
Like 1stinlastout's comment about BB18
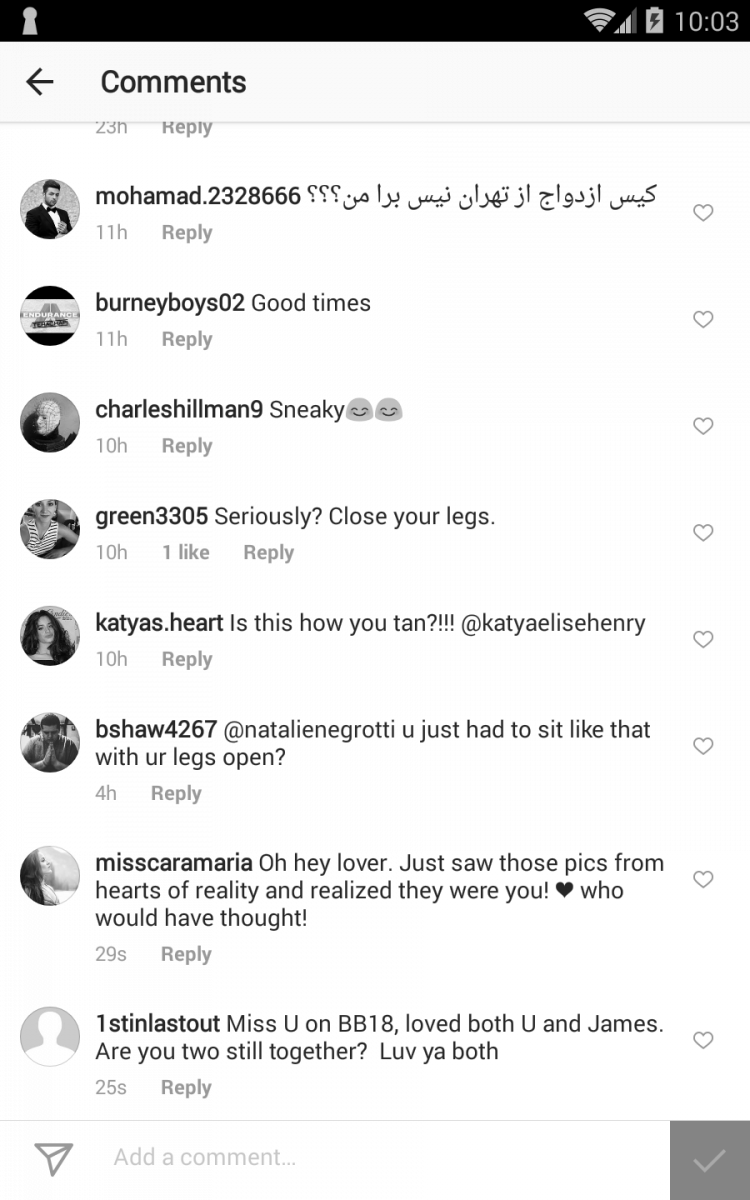[703, 1040]
